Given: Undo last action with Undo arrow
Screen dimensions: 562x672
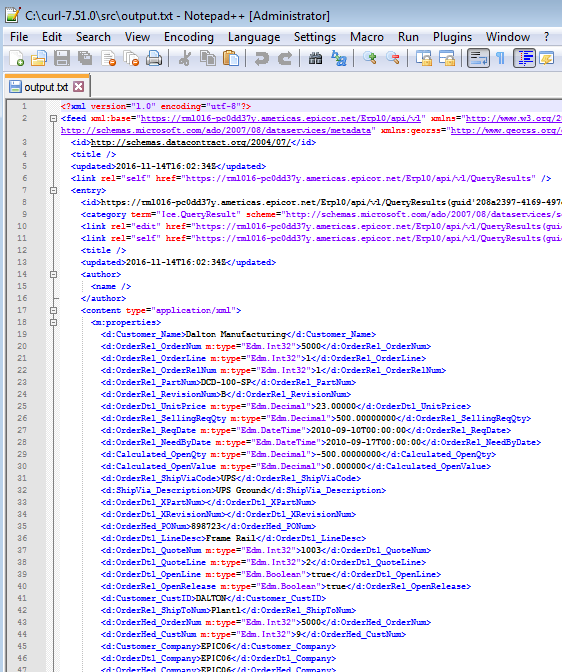Looking at the screenshot, I should 261,58.
